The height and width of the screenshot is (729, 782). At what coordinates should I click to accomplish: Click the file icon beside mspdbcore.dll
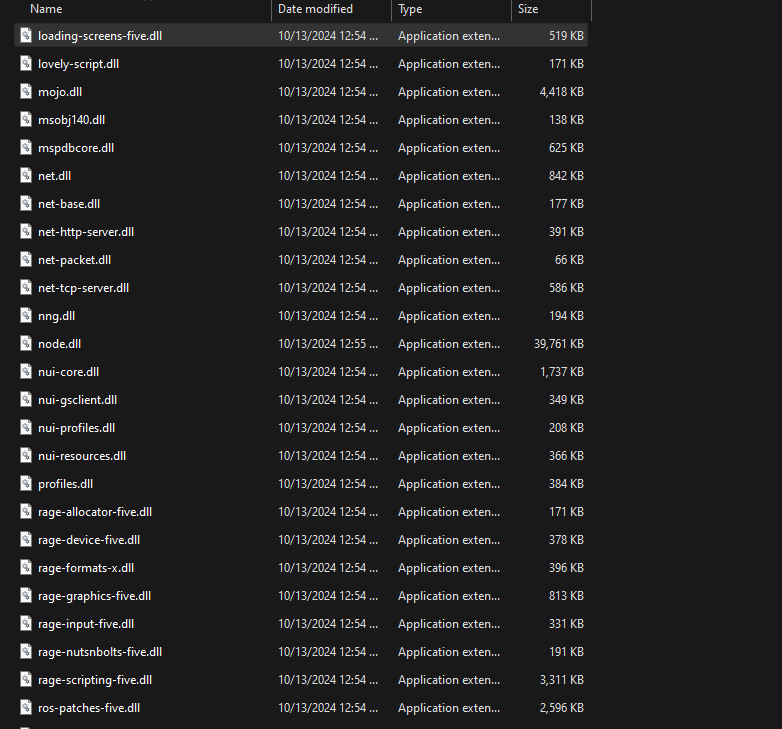coord(26,147)
